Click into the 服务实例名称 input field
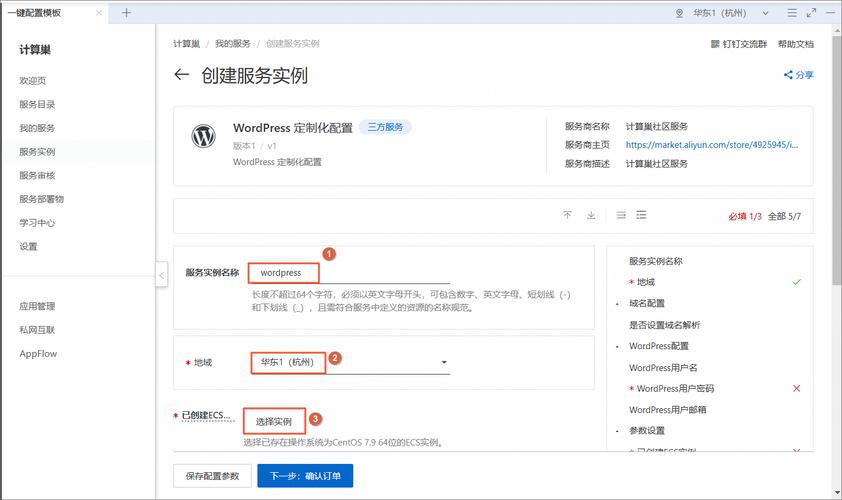The image size is (842, 500). tap(349, 273)
